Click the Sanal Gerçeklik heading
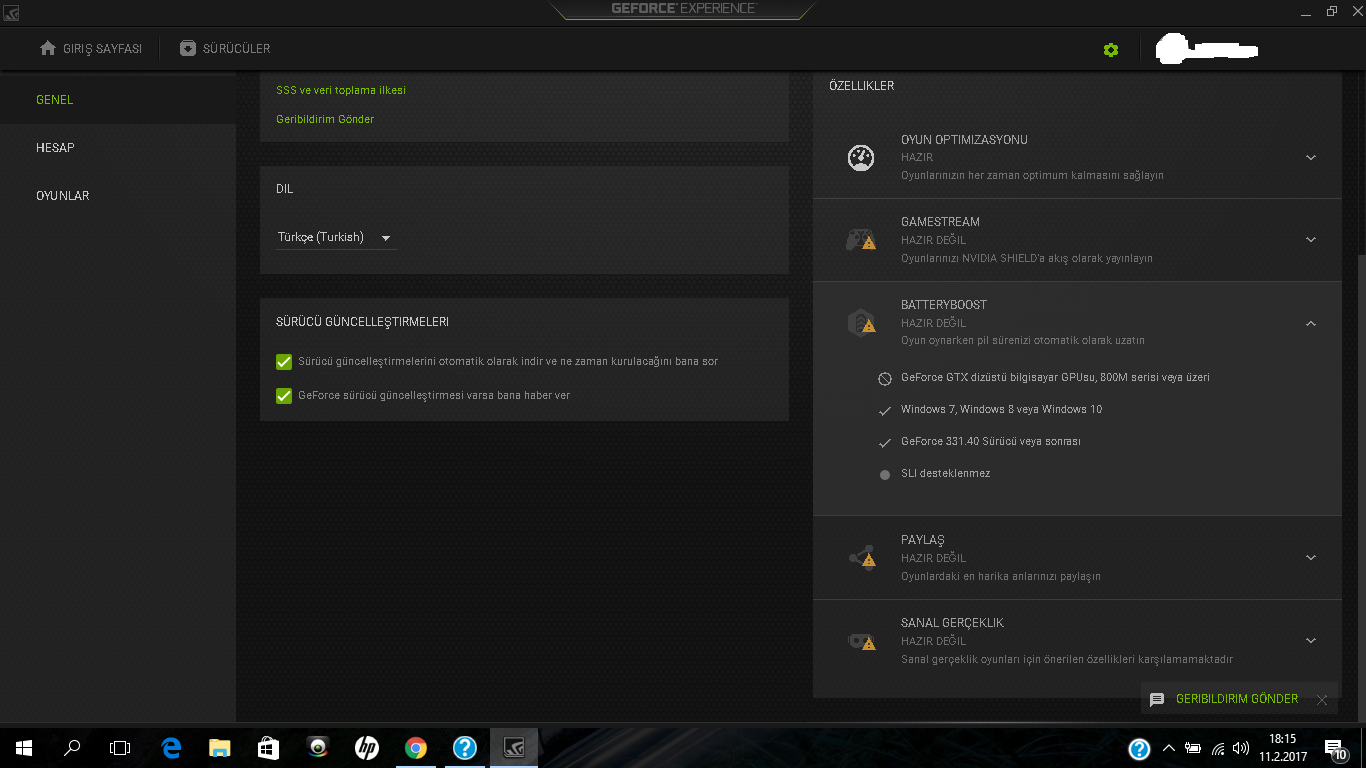The width and height of the screenshot is (1366, 768). pyautogui.click(x=952, y=623)
